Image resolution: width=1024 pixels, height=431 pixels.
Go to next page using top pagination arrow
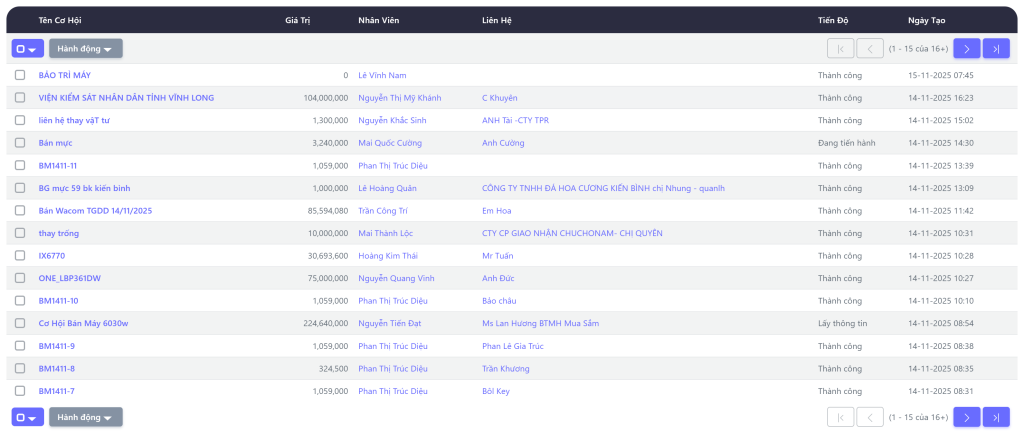click(x=966, y=48)
